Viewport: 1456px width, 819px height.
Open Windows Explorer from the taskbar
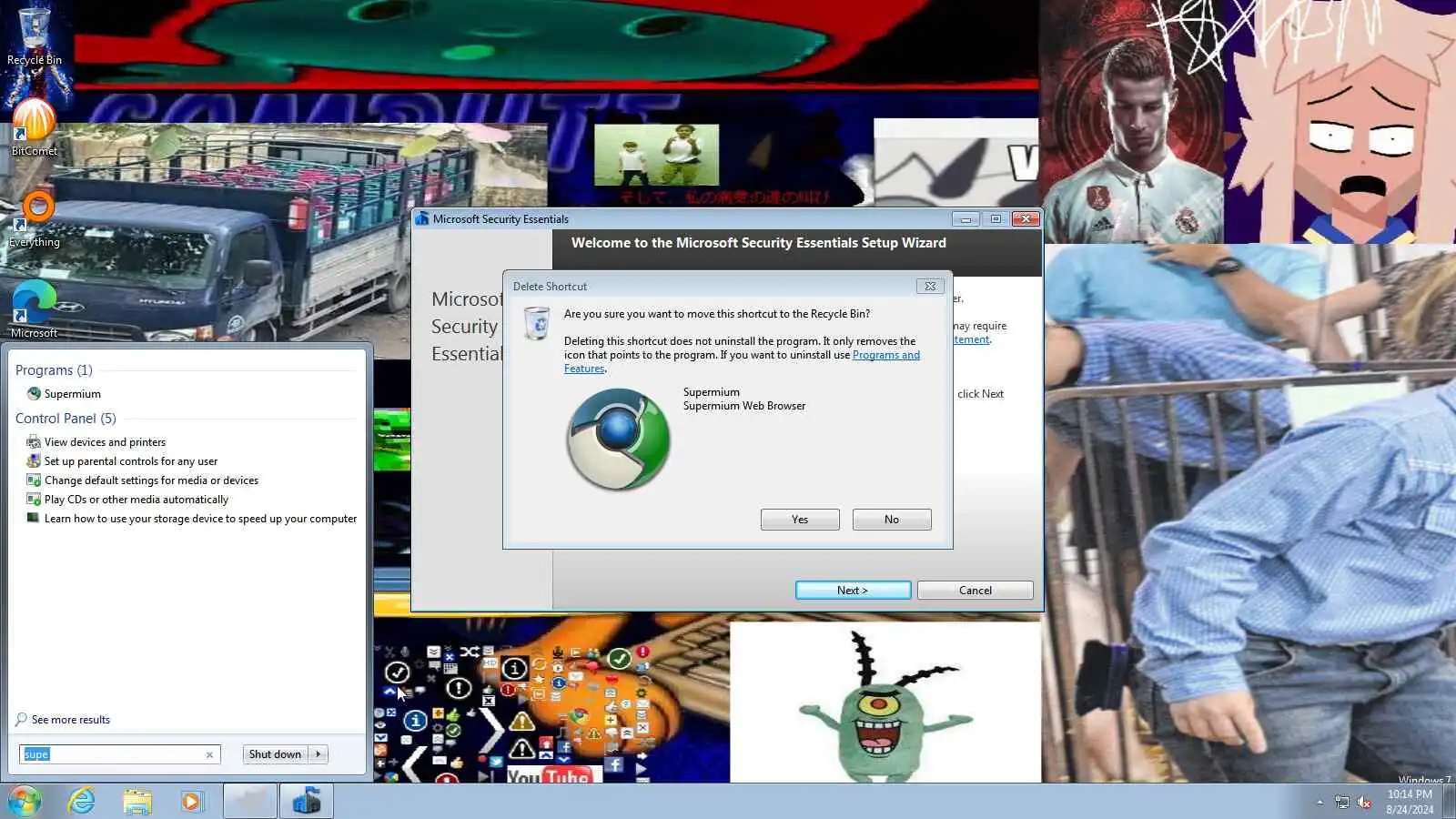137,802
